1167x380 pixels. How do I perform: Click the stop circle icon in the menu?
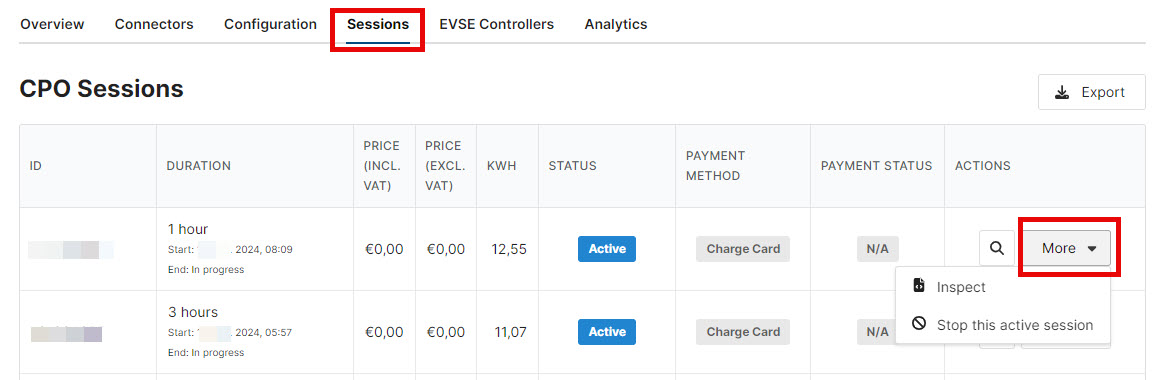[918, 324]
